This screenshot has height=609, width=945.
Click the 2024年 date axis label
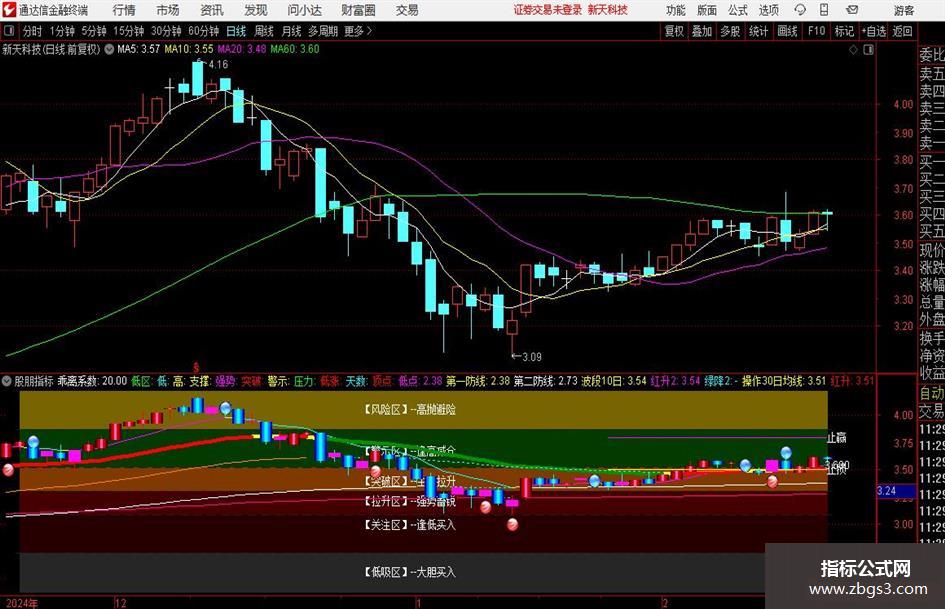click(22, 603)
